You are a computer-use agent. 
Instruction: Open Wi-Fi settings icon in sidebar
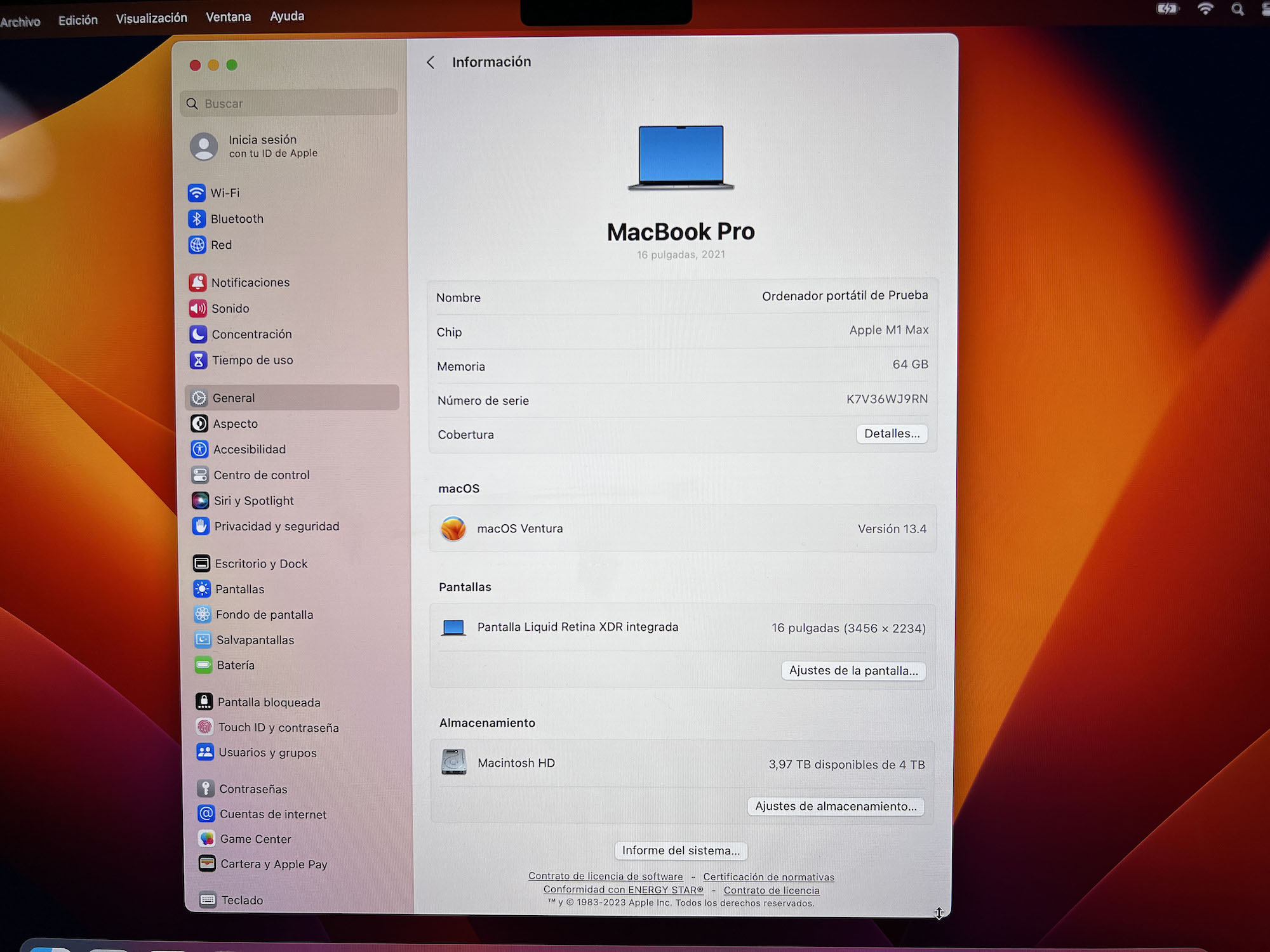coord(196,192)
